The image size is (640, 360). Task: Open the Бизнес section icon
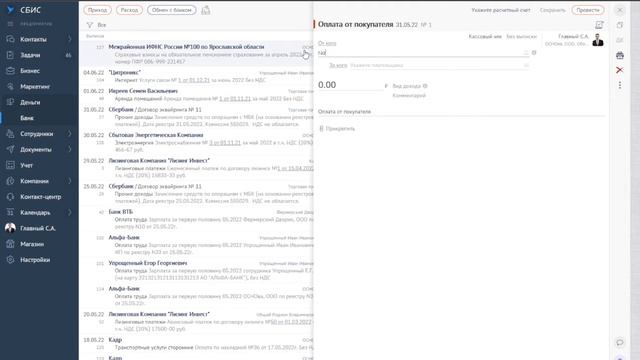pyautogui.click(x=10, y=71)
